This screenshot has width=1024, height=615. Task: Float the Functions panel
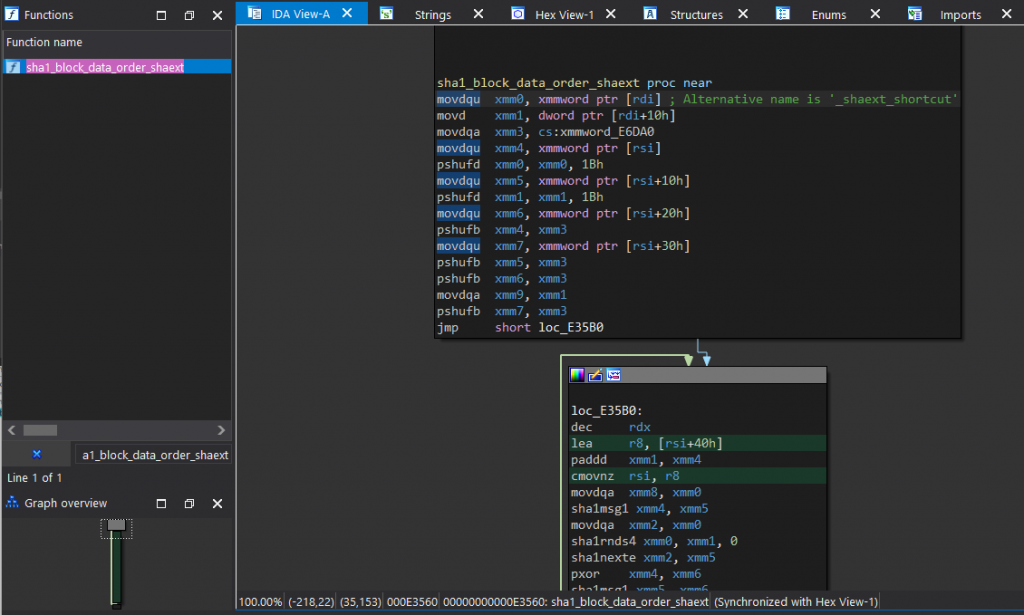pyautogui.click(x=189, y=15)
